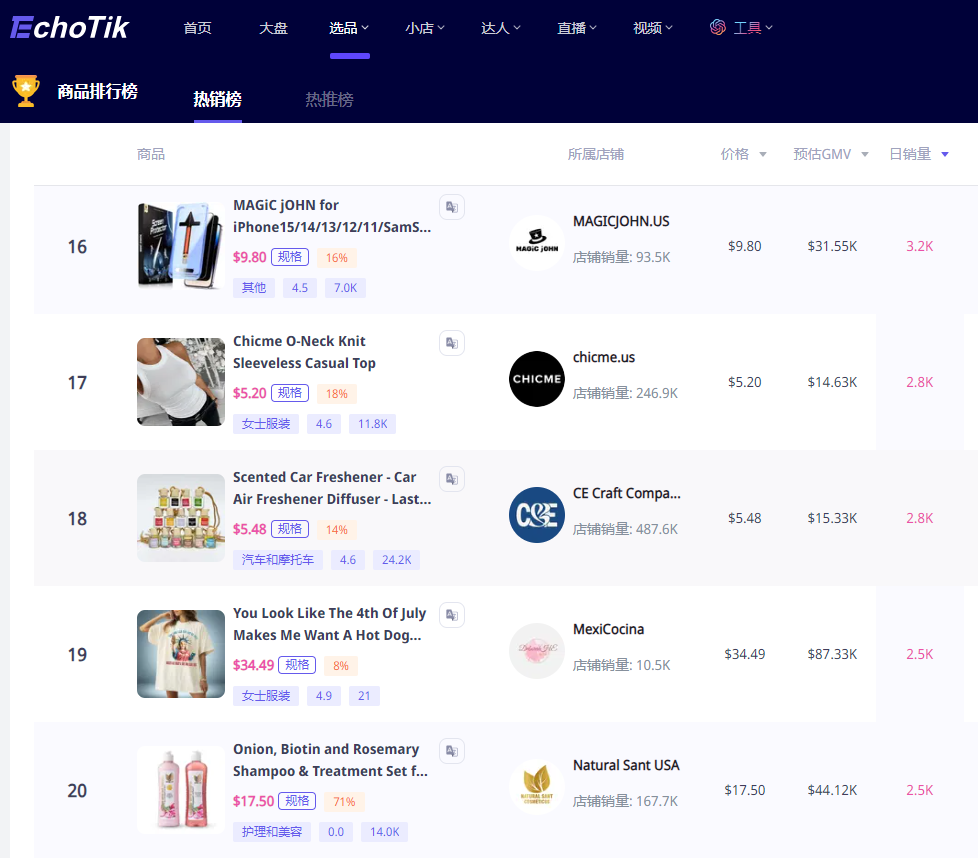The image size is (978, 858).
Task: Translate the Onion Biotin Shampoo title
Action: tap(451, 751)
